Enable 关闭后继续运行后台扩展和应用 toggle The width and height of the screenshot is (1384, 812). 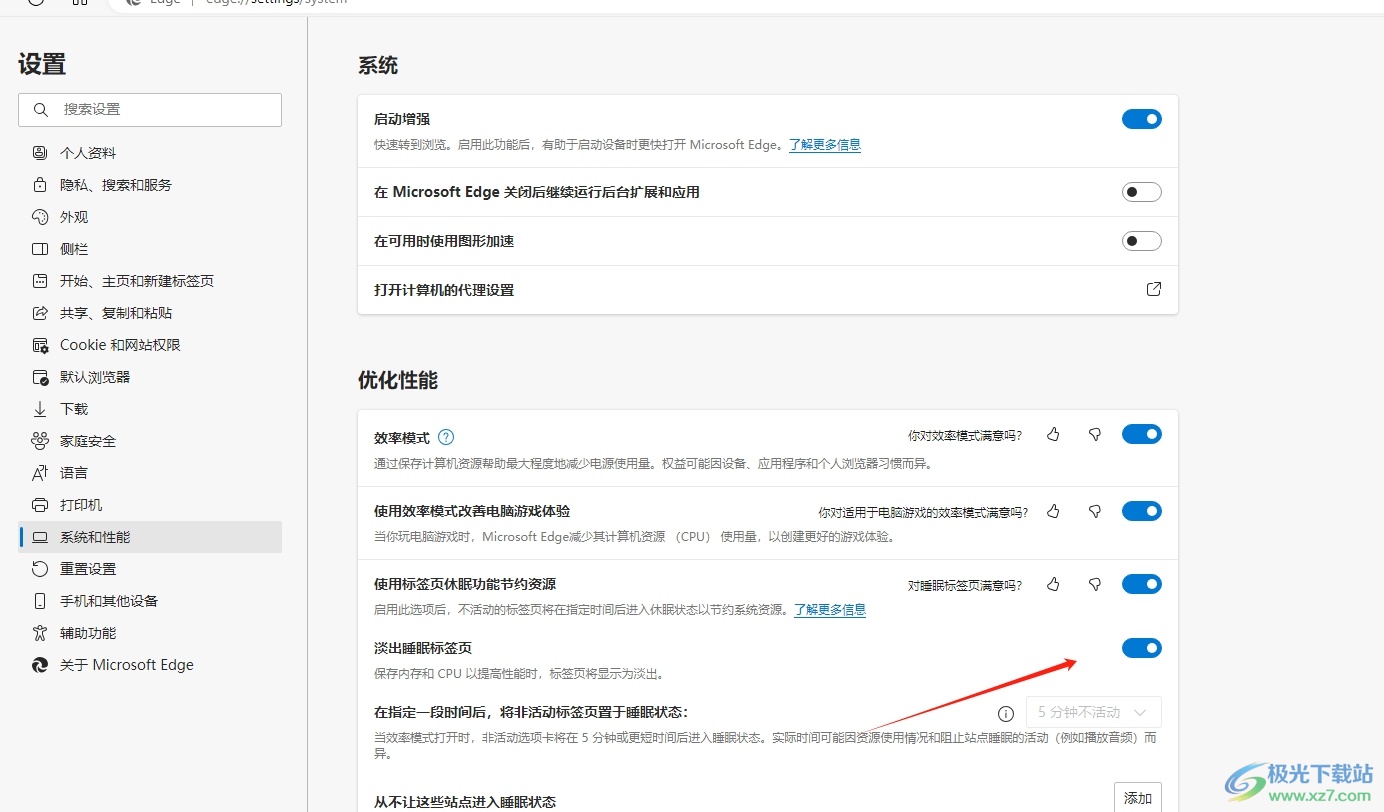coord(1142,192)
